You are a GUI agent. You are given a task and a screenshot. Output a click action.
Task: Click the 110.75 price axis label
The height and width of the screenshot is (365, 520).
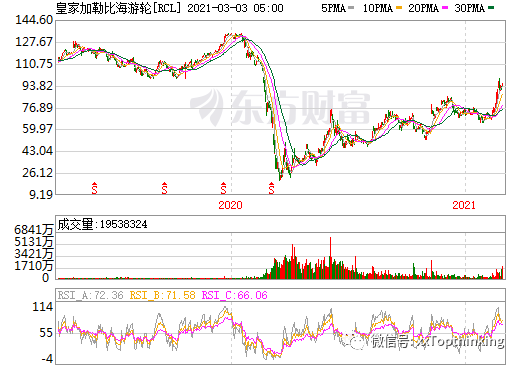[x=34, y=64]
